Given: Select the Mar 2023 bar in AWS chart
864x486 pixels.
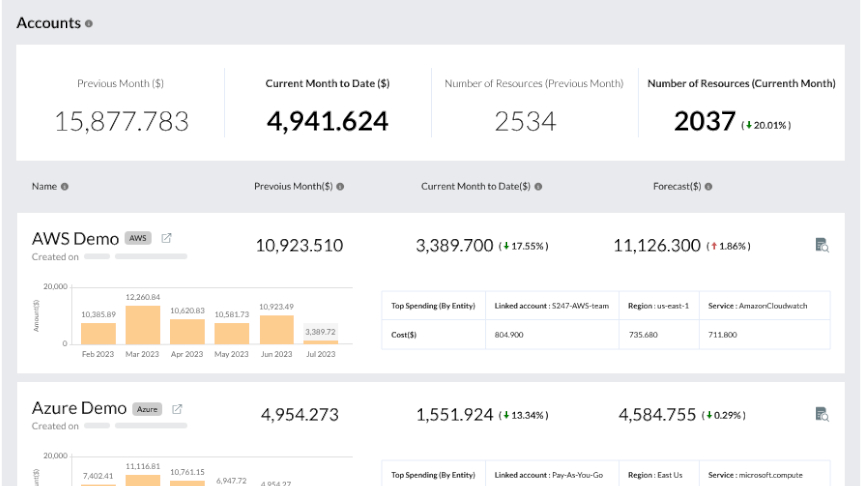Looking at the screenshot, I should point(143,325).
